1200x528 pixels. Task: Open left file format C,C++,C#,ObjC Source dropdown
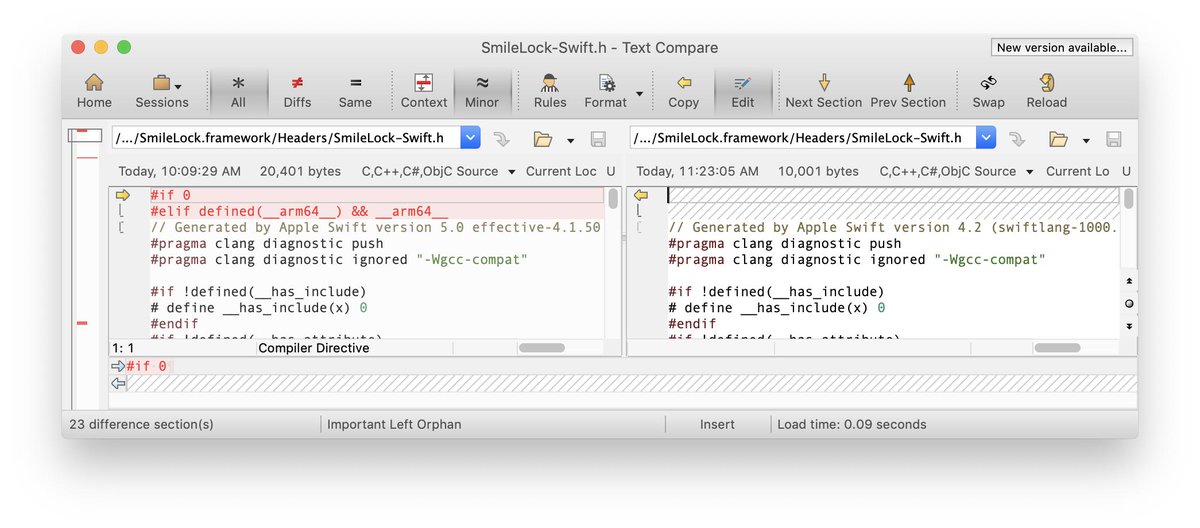click(438, 171)
